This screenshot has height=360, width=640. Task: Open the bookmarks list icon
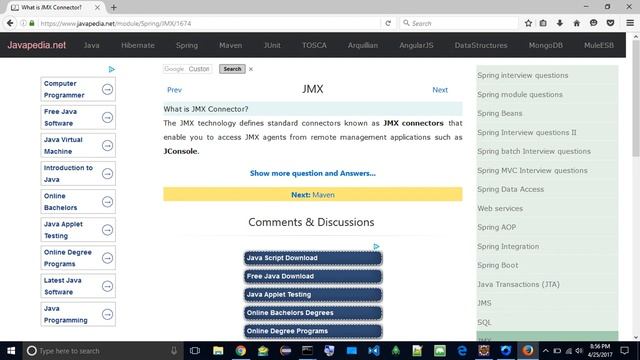[x=543, y=23]
